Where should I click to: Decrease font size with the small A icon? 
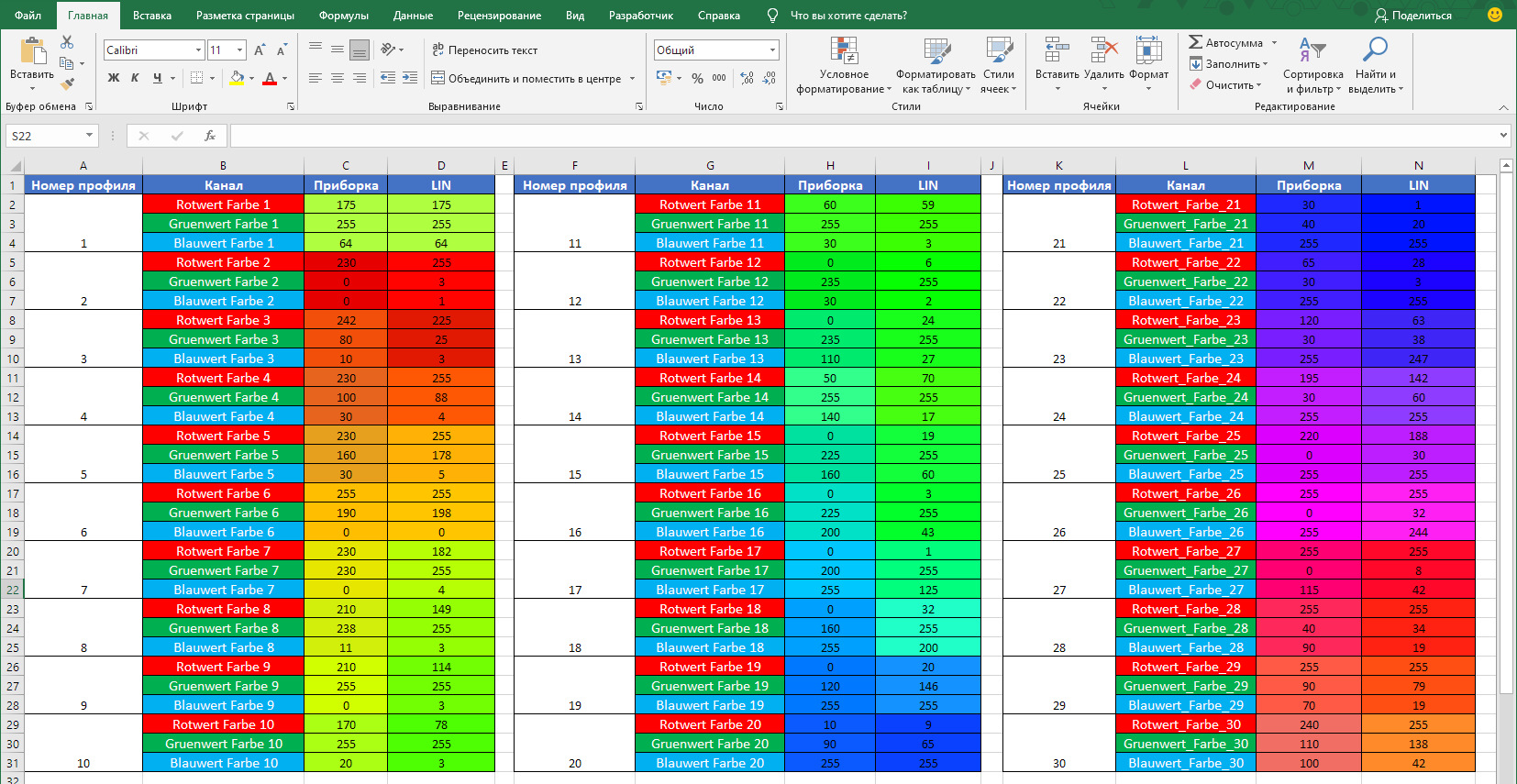click(x=282, y=50)
